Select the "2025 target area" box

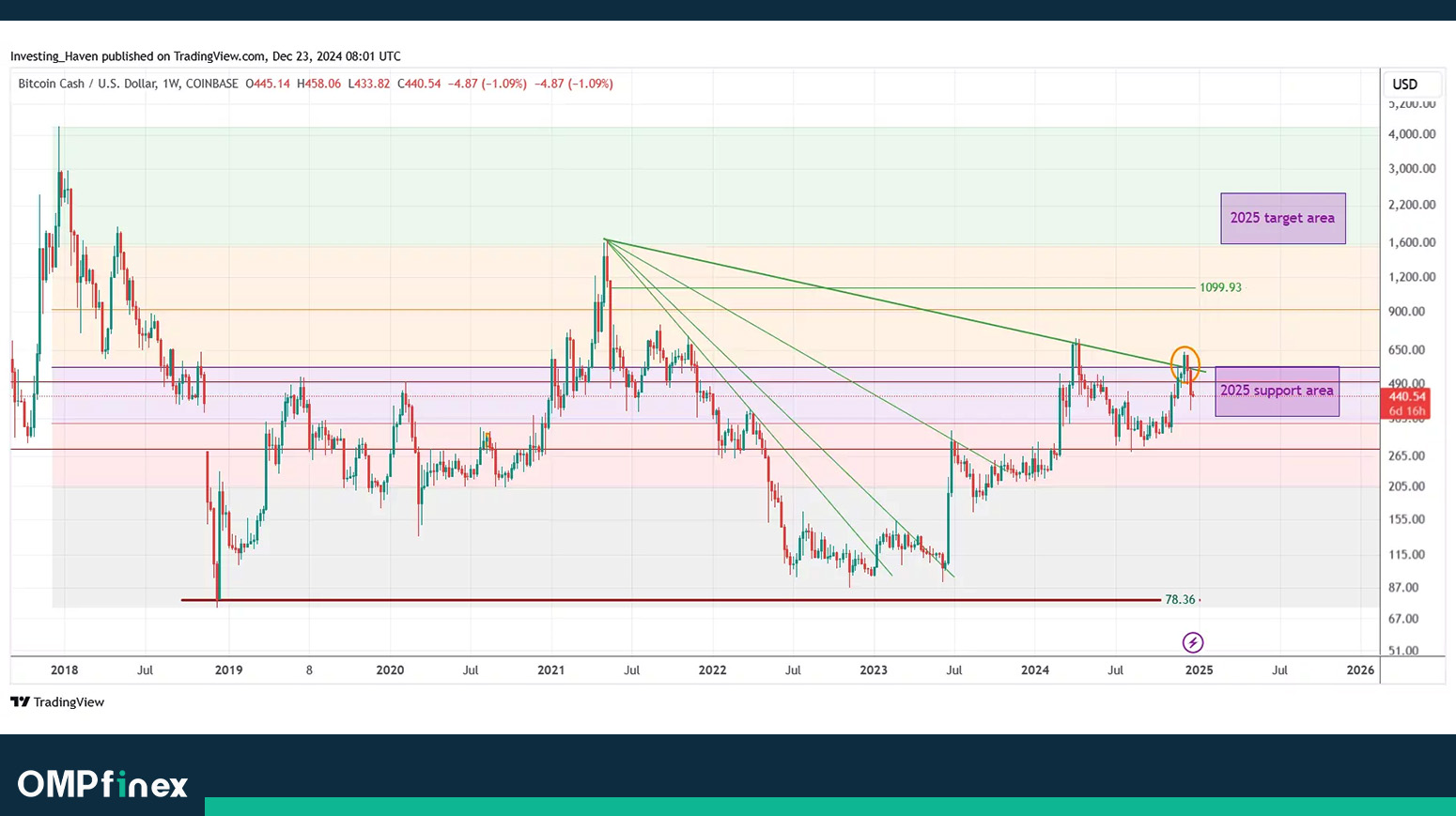point(1282,218)
